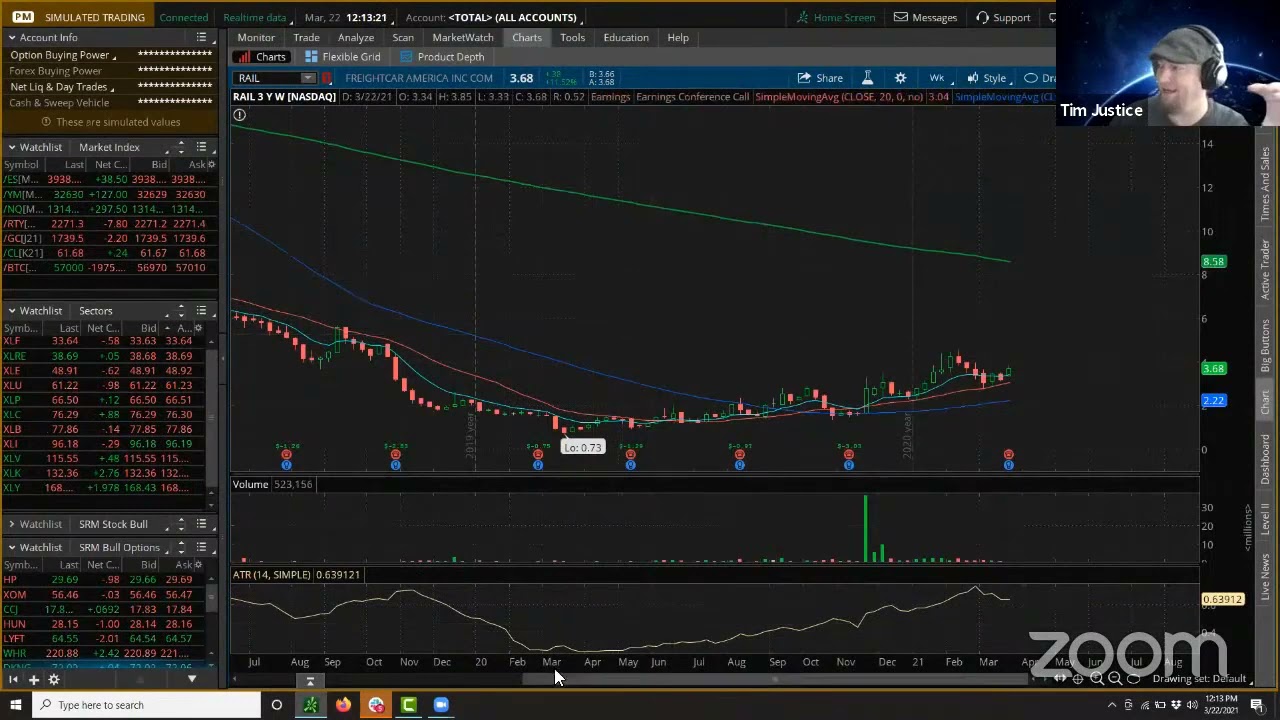The height and width of the screenshot is (720, 1280).
Task: Open Market Index watchlist column settings gear
Action: point(212,165)
